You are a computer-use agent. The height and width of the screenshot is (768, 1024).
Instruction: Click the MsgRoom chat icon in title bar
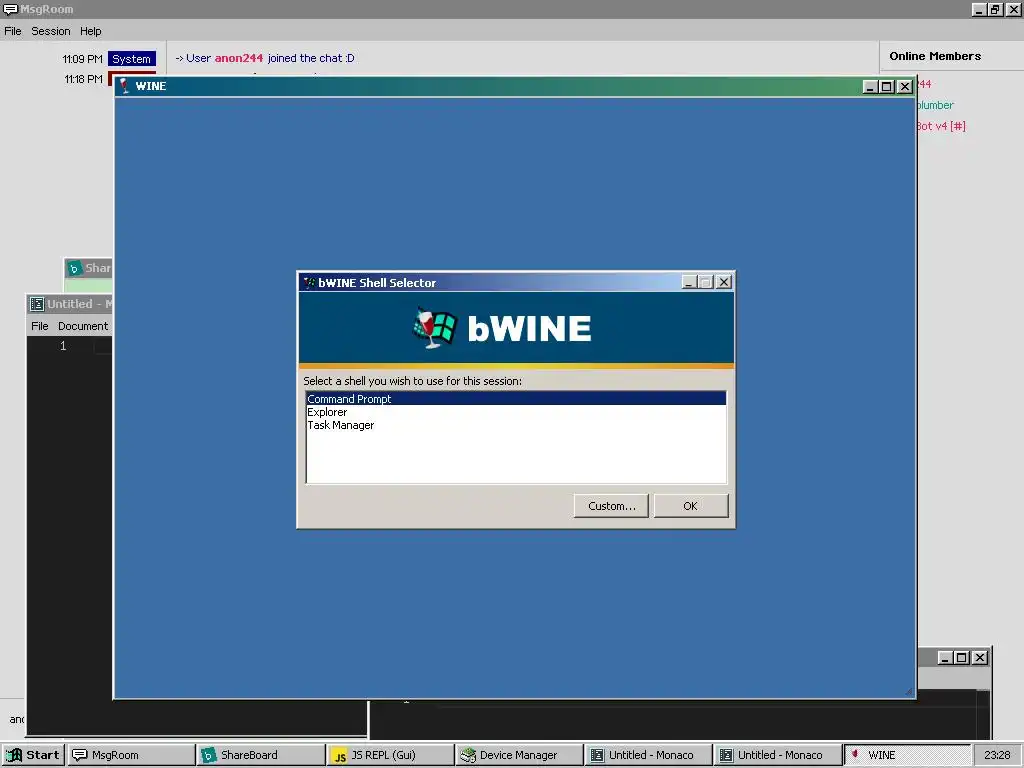(x=10, y=9)
